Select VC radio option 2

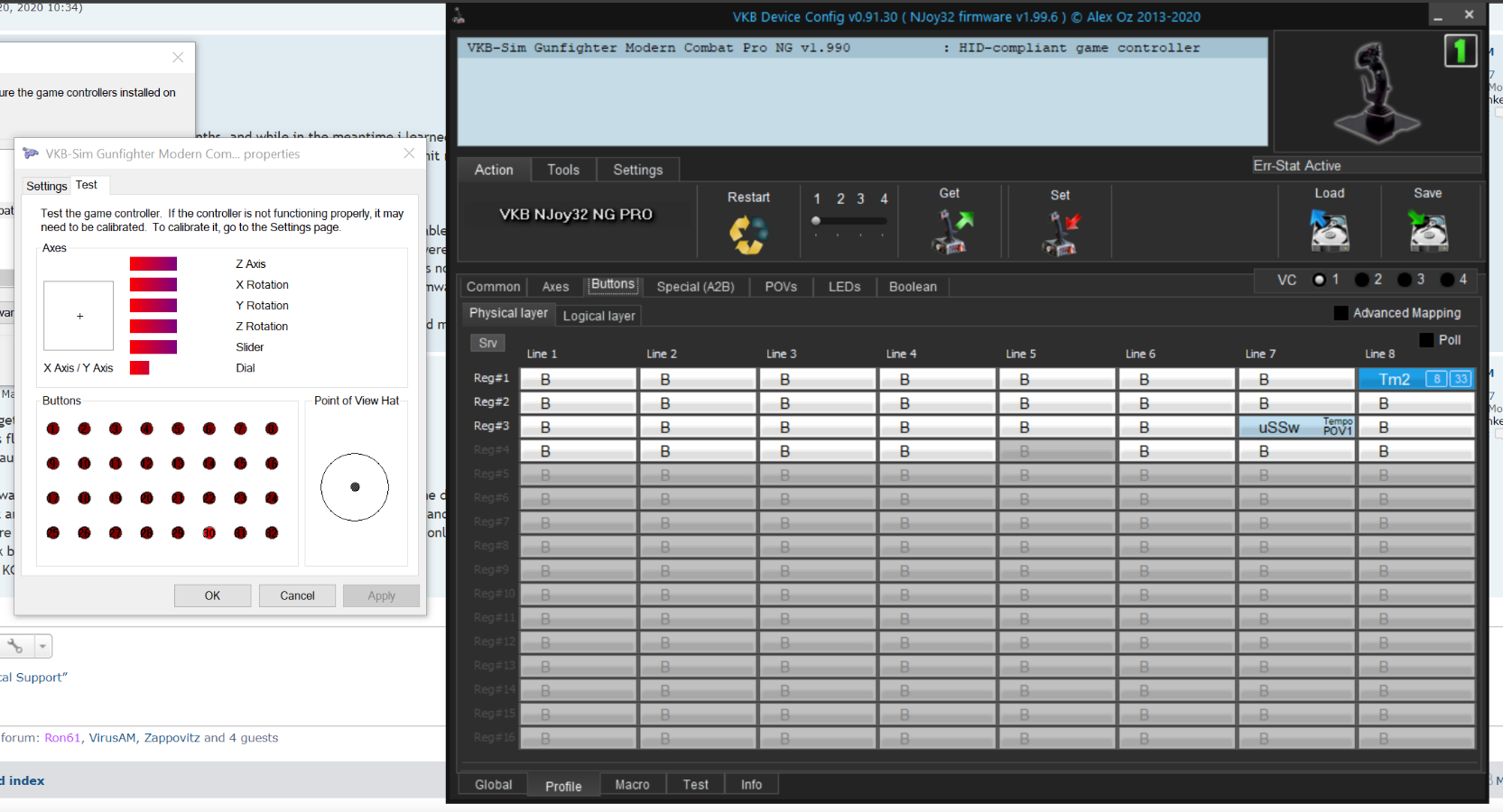1361,280
